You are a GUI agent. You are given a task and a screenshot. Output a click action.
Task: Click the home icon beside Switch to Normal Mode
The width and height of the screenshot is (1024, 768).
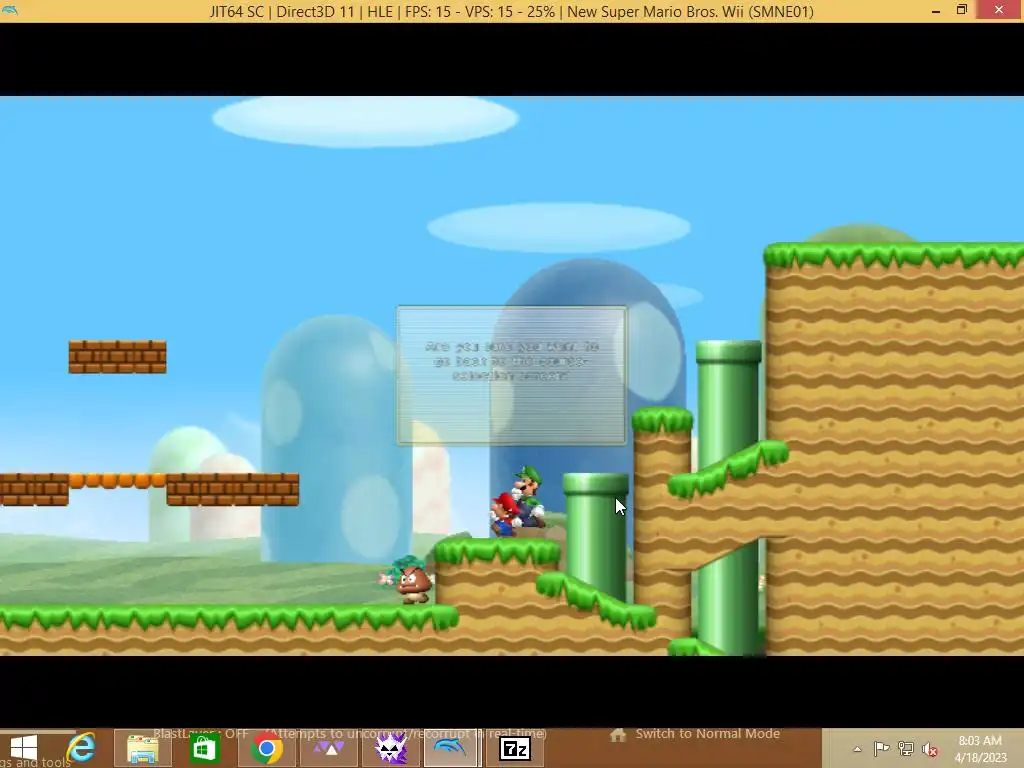pyautogui.click(x=618, y=734)
